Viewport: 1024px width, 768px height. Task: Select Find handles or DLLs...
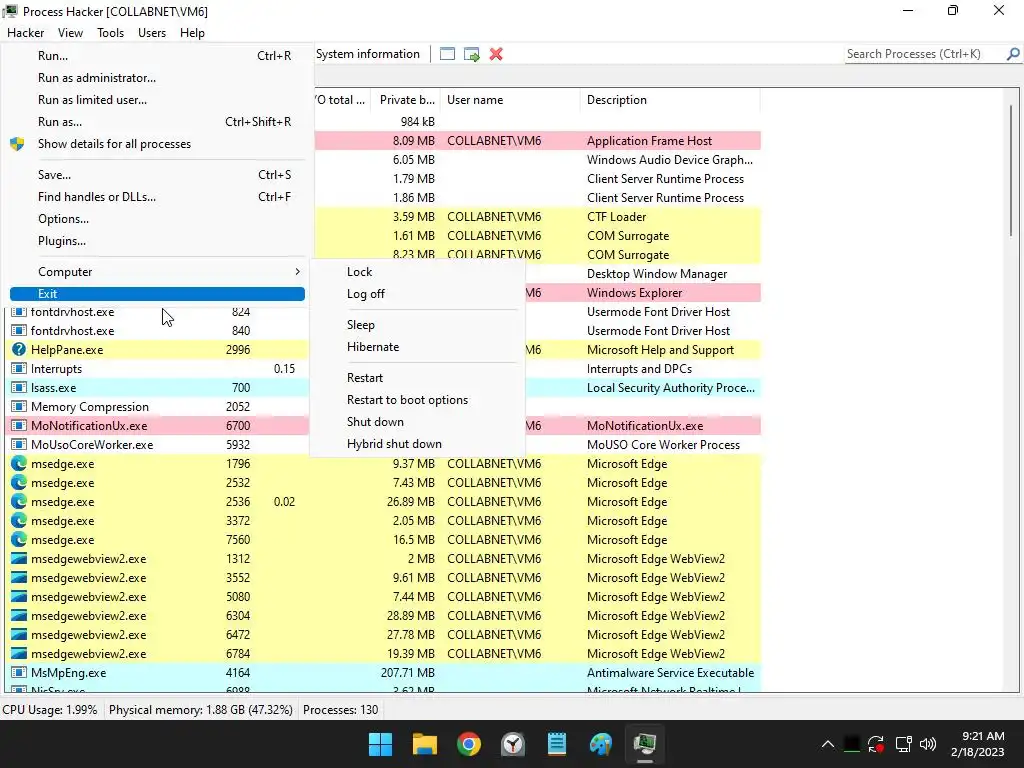(x=157, y=197)
